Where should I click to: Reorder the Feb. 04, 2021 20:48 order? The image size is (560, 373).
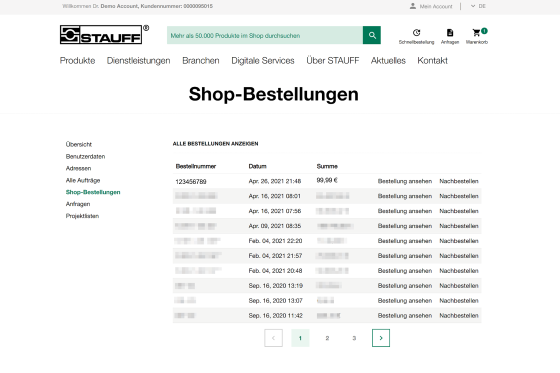pos(459,271)
